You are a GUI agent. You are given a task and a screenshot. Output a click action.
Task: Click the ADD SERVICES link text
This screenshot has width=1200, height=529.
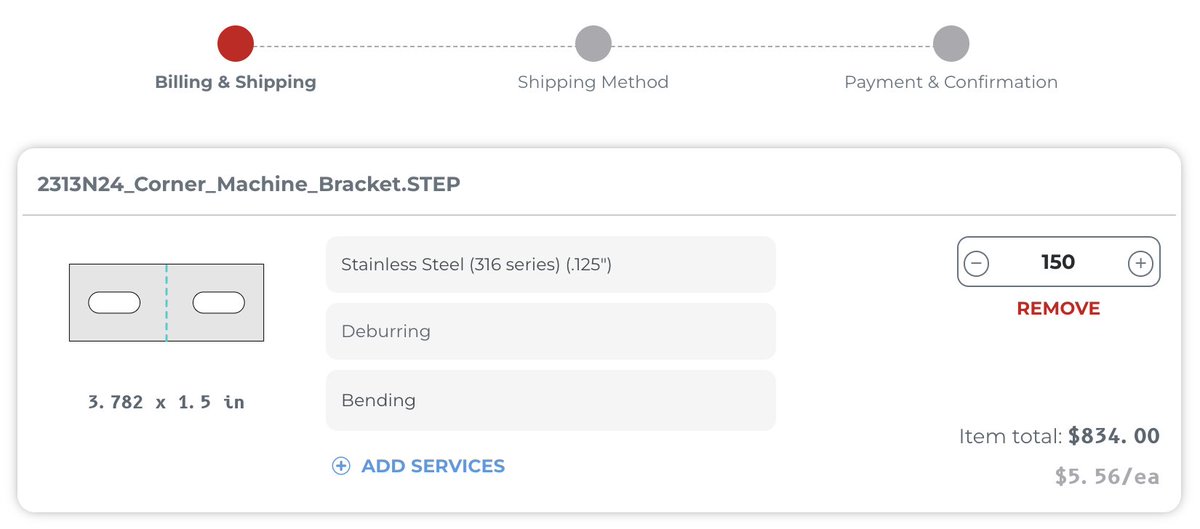433,466
